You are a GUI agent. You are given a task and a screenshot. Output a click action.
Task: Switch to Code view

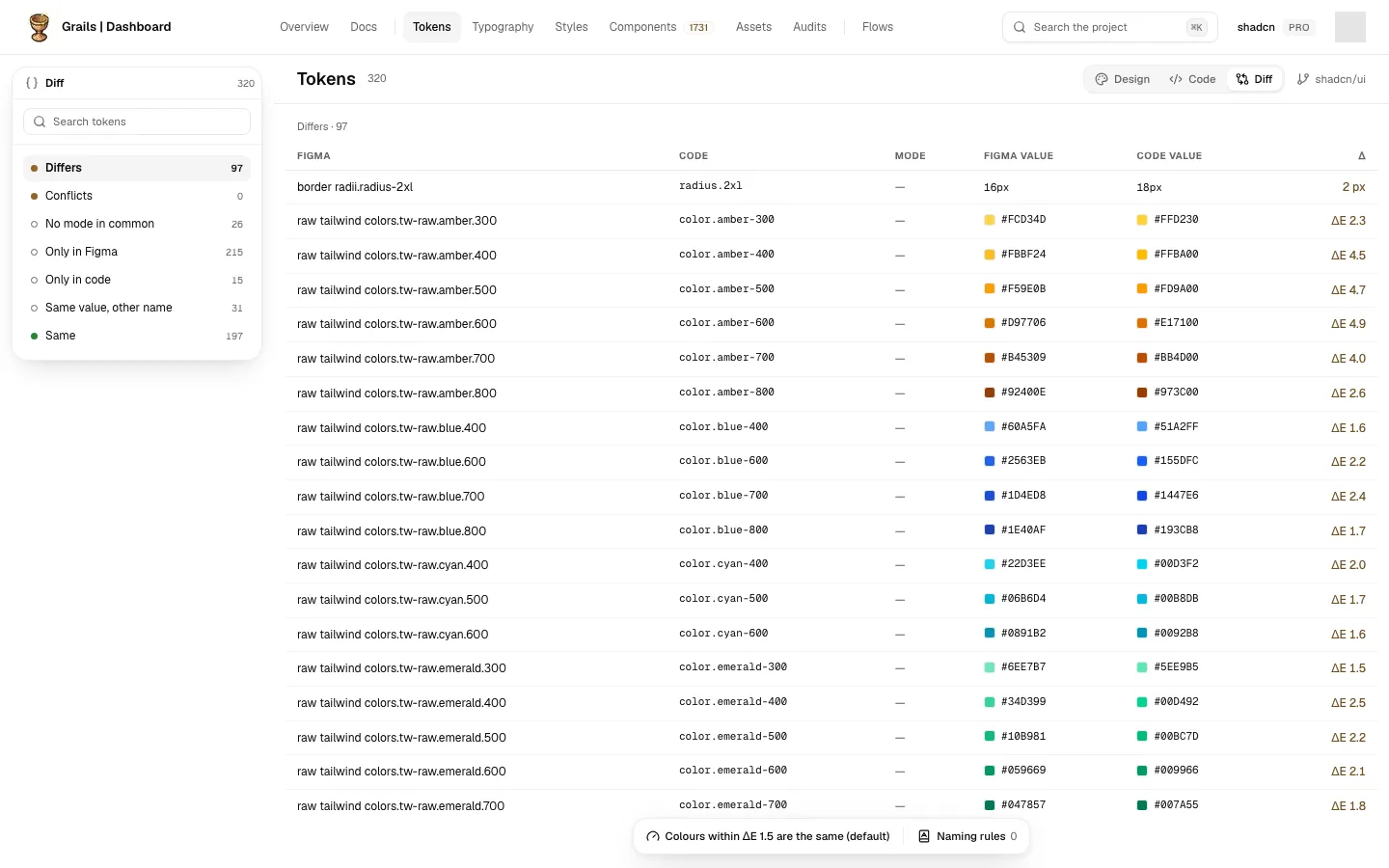(1192, 79)
